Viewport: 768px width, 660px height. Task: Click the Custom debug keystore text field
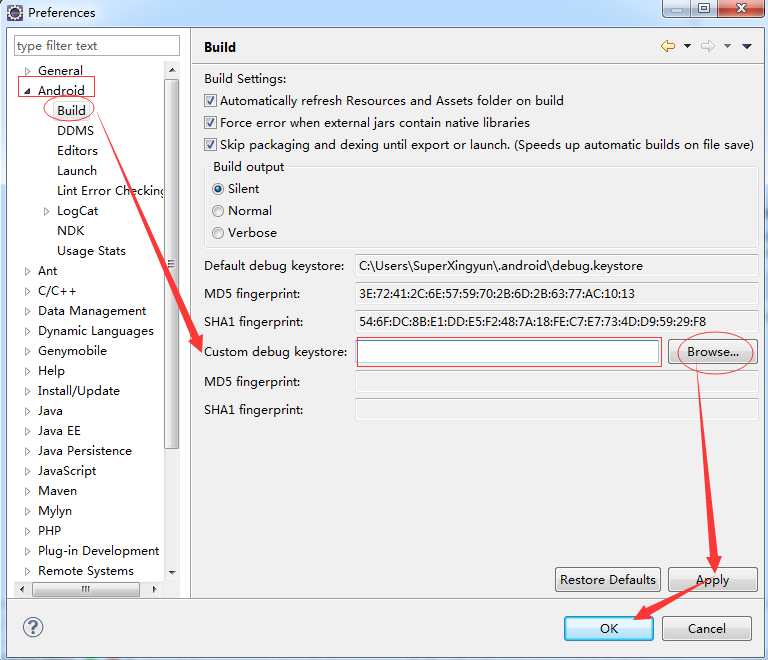(508, 352)
